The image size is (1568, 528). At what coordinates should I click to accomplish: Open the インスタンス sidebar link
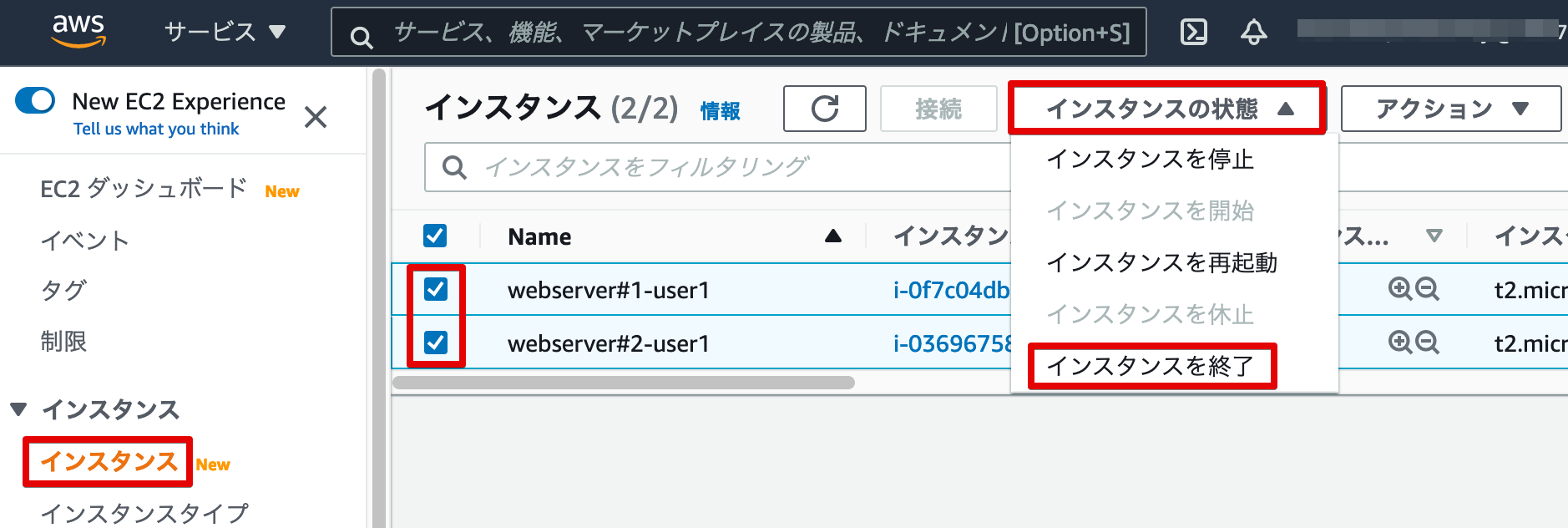109,461
